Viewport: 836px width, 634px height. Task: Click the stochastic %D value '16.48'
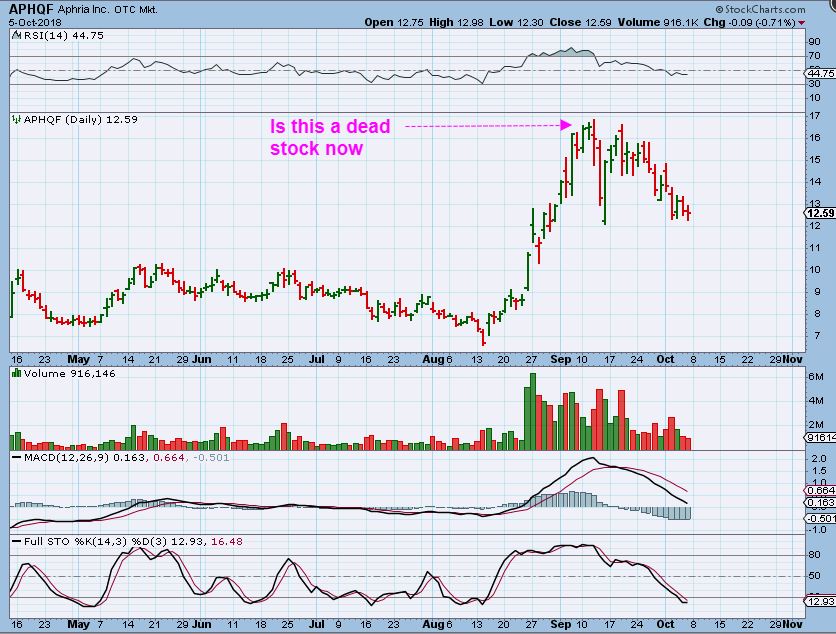[x=227, y=541]
